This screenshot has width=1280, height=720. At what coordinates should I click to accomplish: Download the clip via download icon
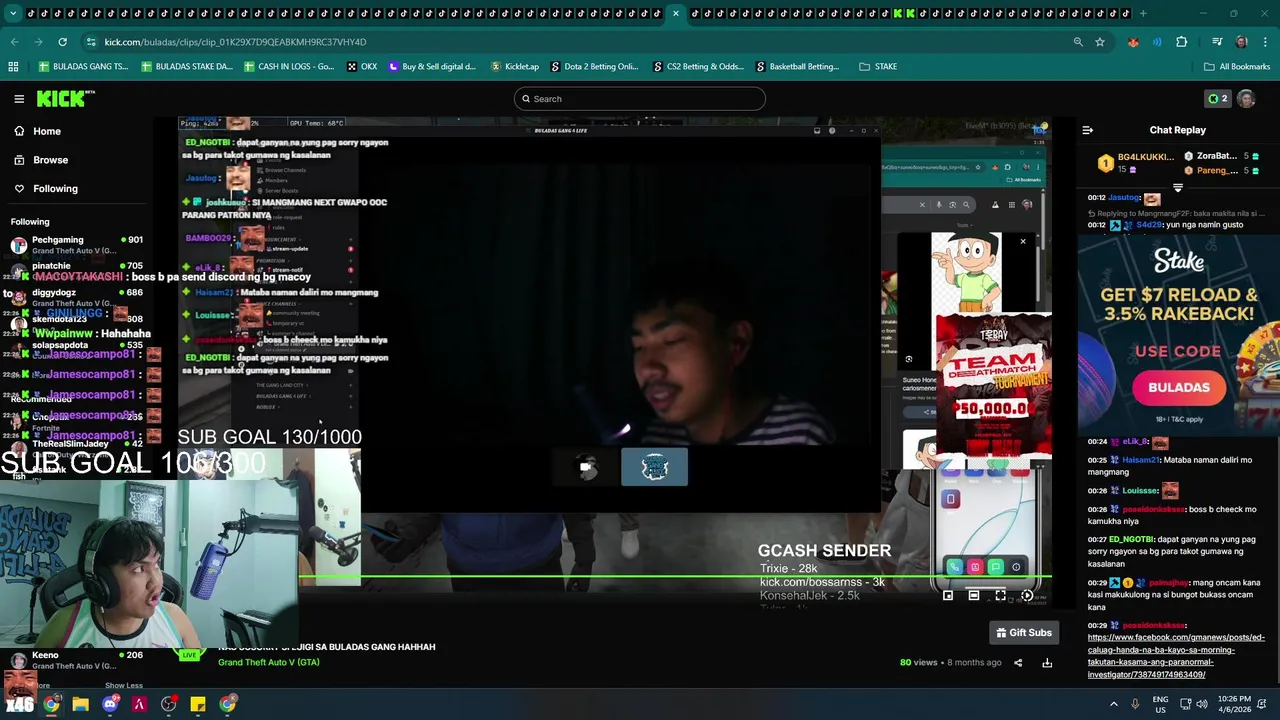[x=1047, y=663]
